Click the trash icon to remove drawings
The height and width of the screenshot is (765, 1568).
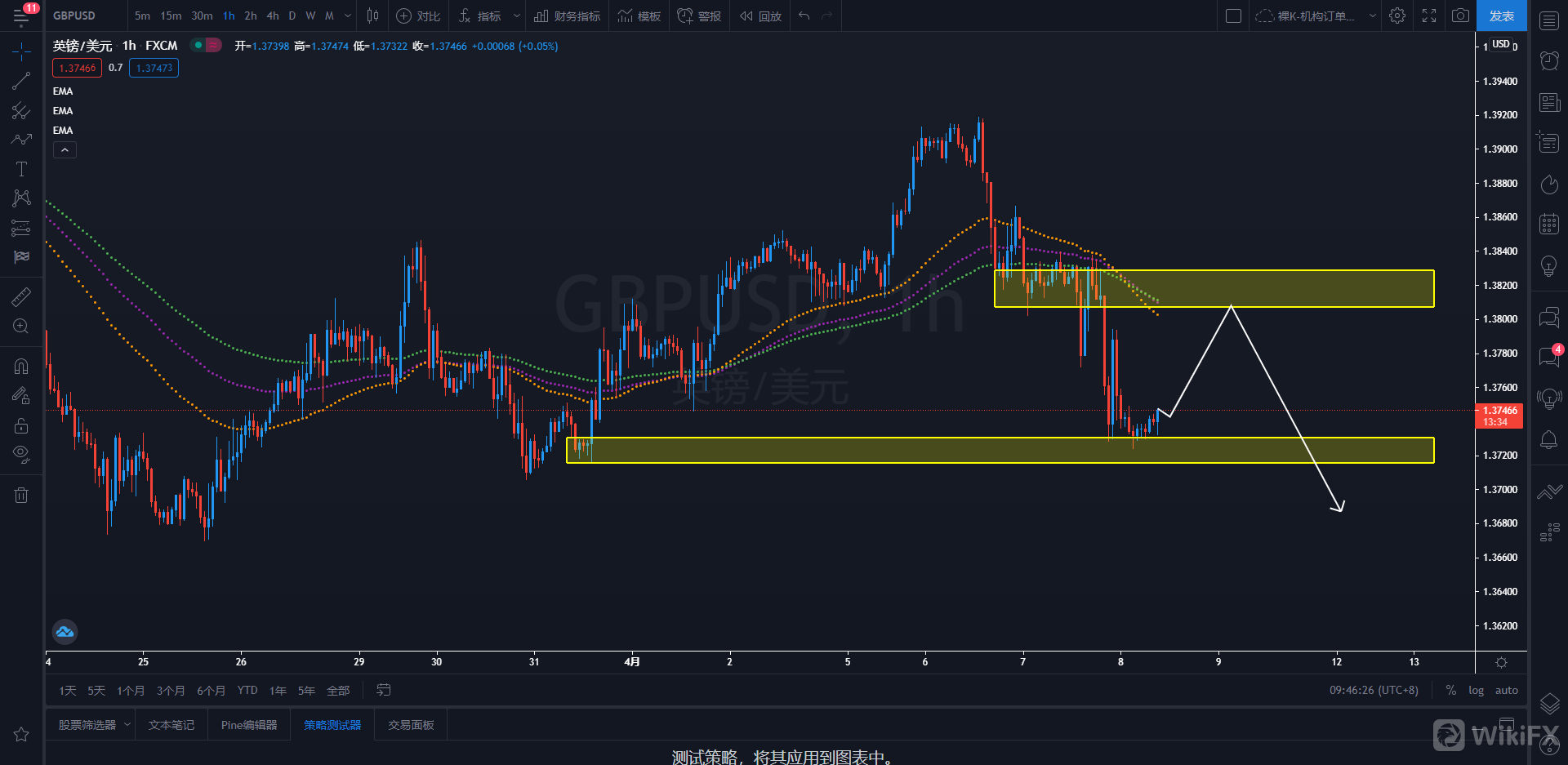tap(21, 495)
